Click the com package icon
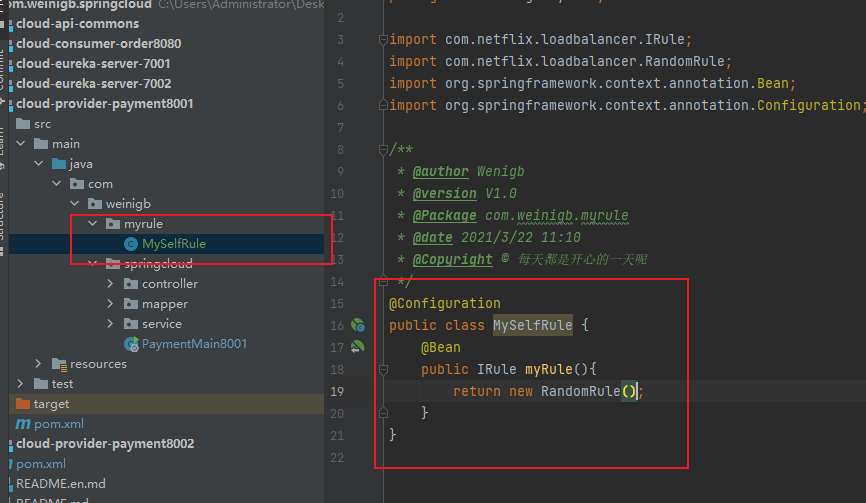This screenshot has height=503, width=866. pyautogui.click(x=77, y=183)
